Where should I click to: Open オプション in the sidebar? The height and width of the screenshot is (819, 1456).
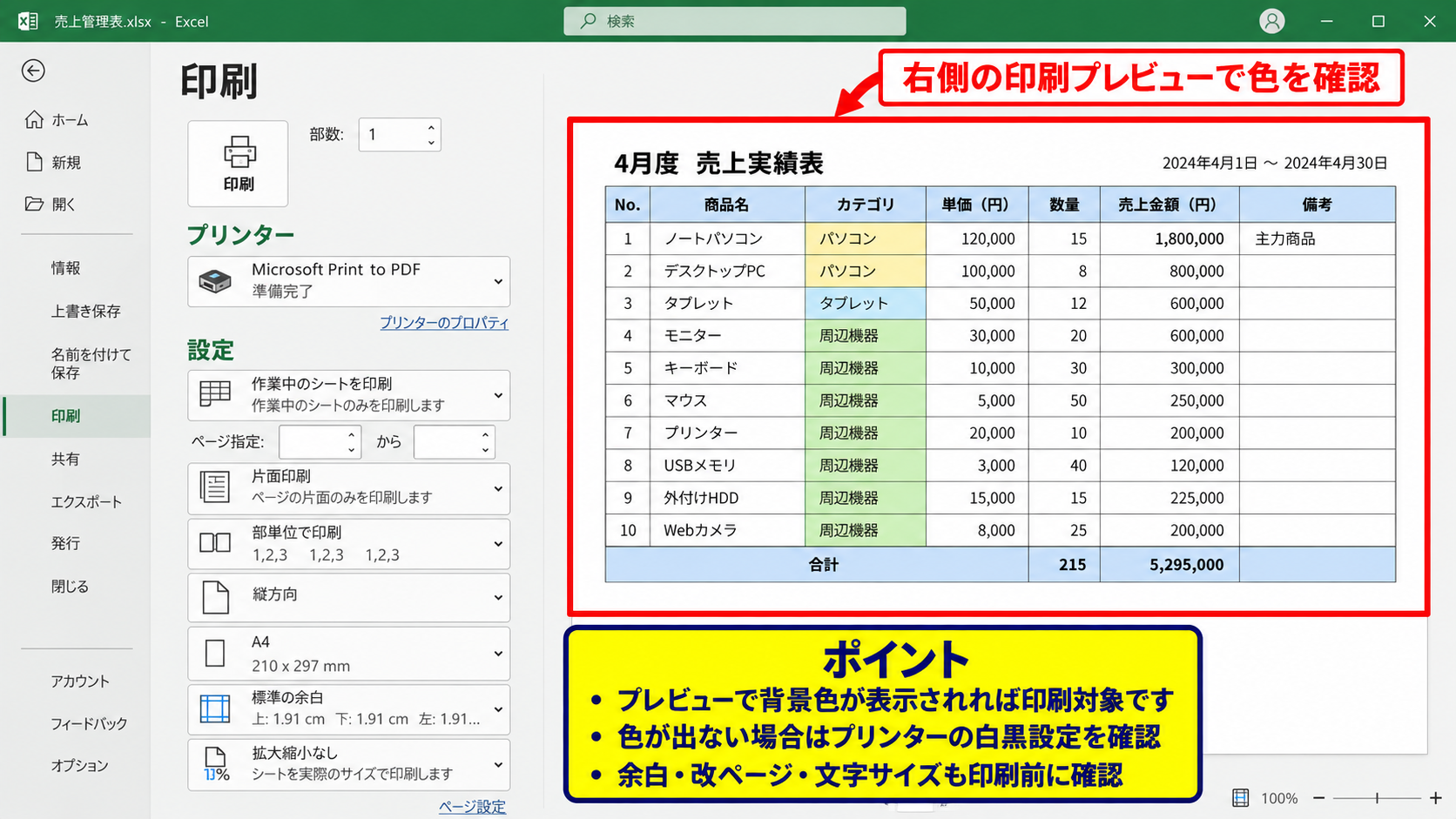pos(79,765)
